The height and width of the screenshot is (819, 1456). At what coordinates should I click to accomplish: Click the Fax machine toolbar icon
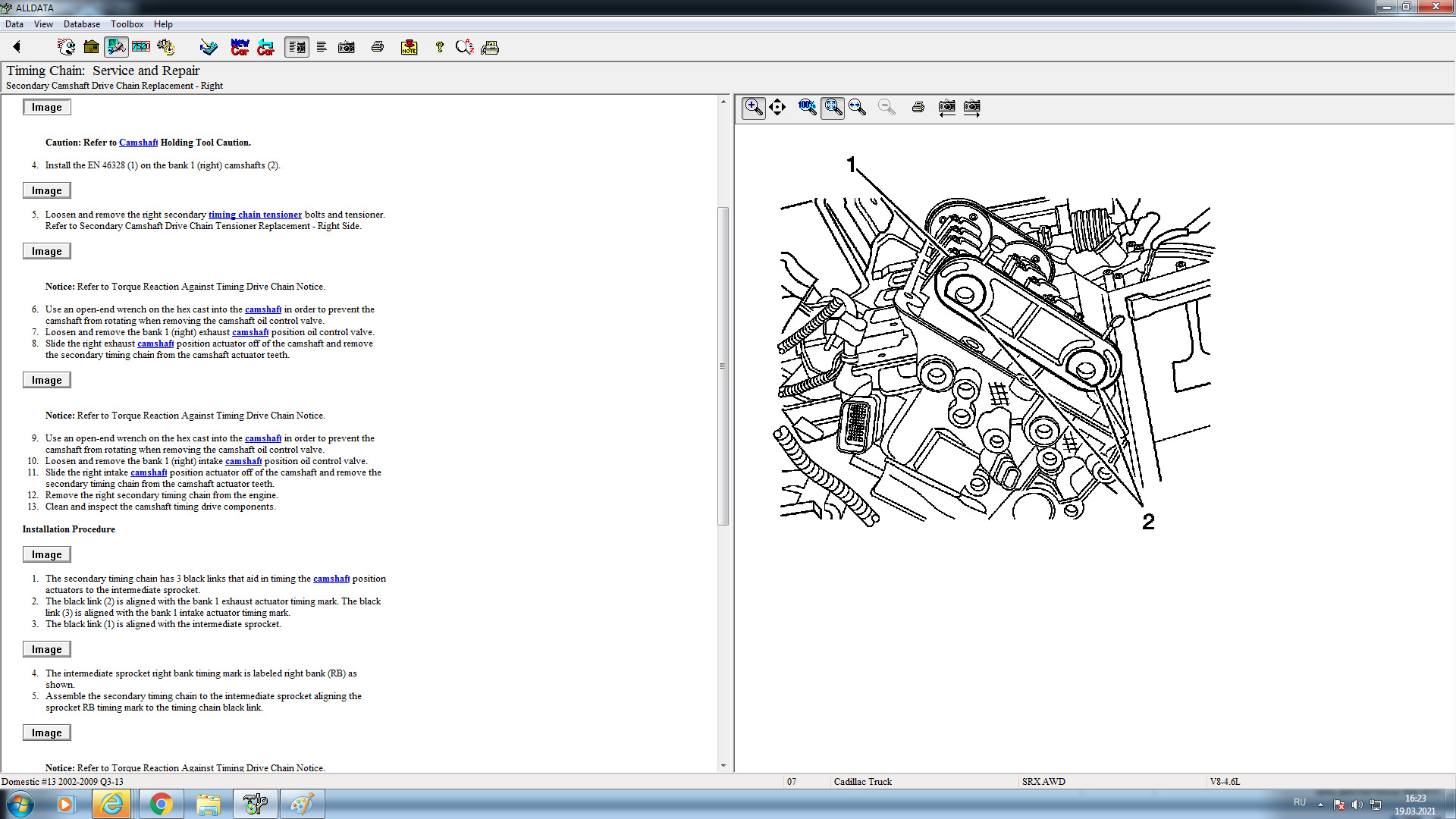490,47
